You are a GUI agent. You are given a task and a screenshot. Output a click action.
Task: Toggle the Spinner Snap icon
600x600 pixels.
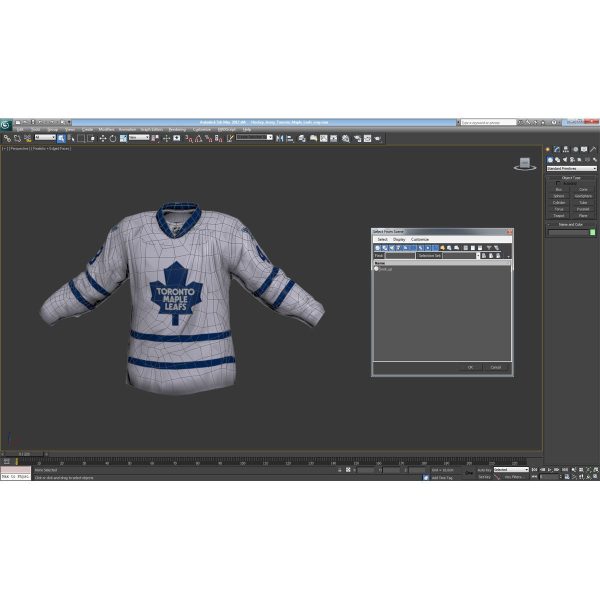tap(218, 139)
